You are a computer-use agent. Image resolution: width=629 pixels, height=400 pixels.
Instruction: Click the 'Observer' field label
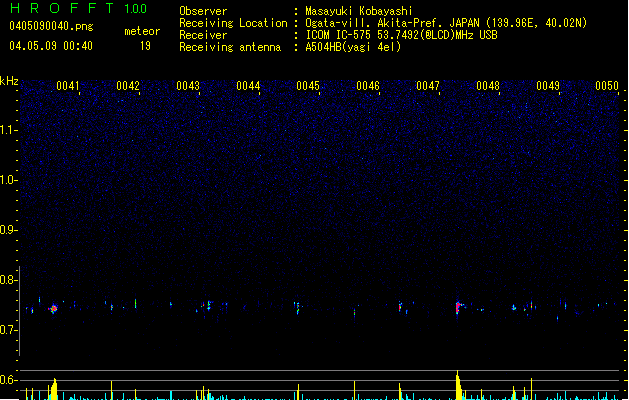click(203, 11)
